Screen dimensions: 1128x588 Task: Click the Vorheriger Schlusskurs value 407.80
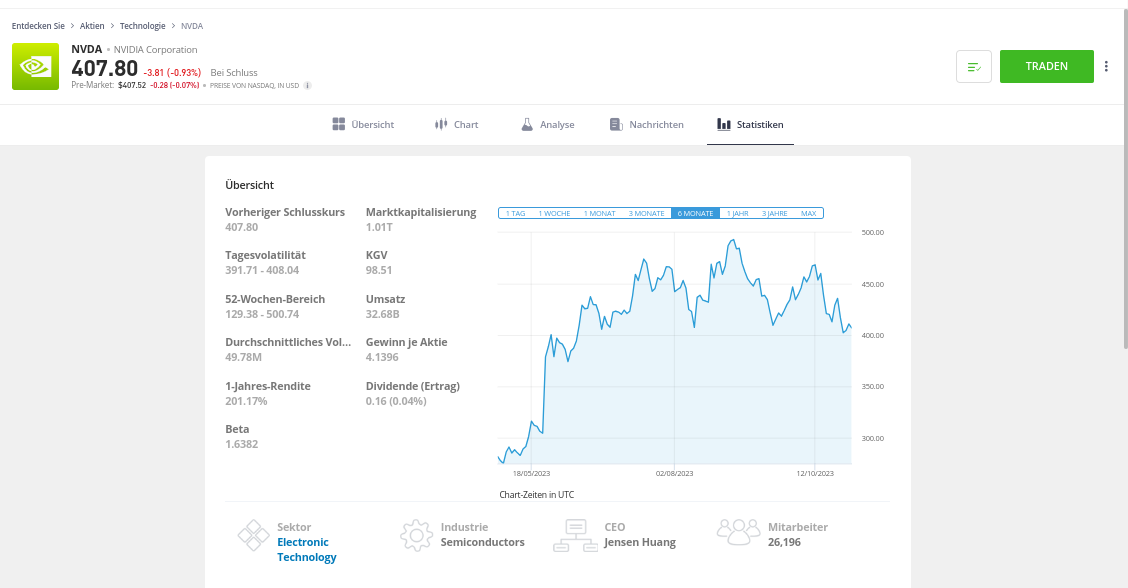[242, 227]
